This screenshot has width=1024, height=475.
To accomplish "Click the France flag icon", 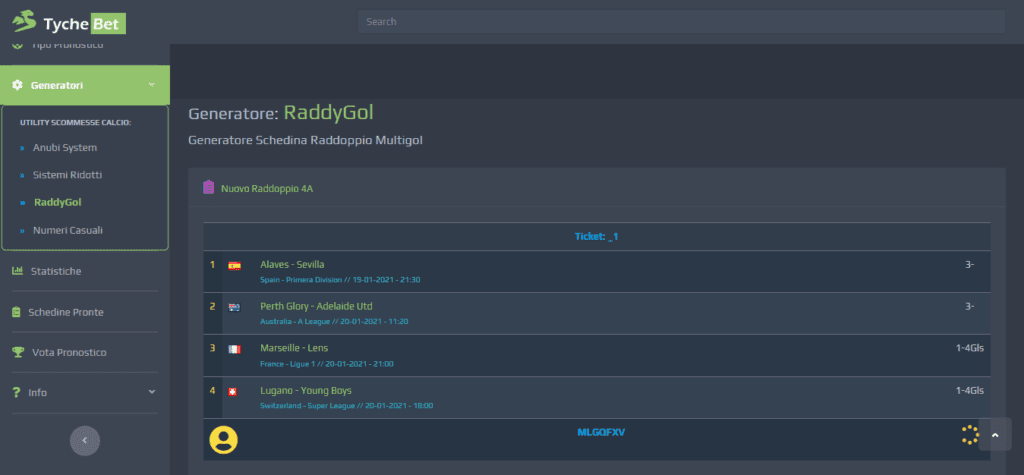I will (234, 350).
